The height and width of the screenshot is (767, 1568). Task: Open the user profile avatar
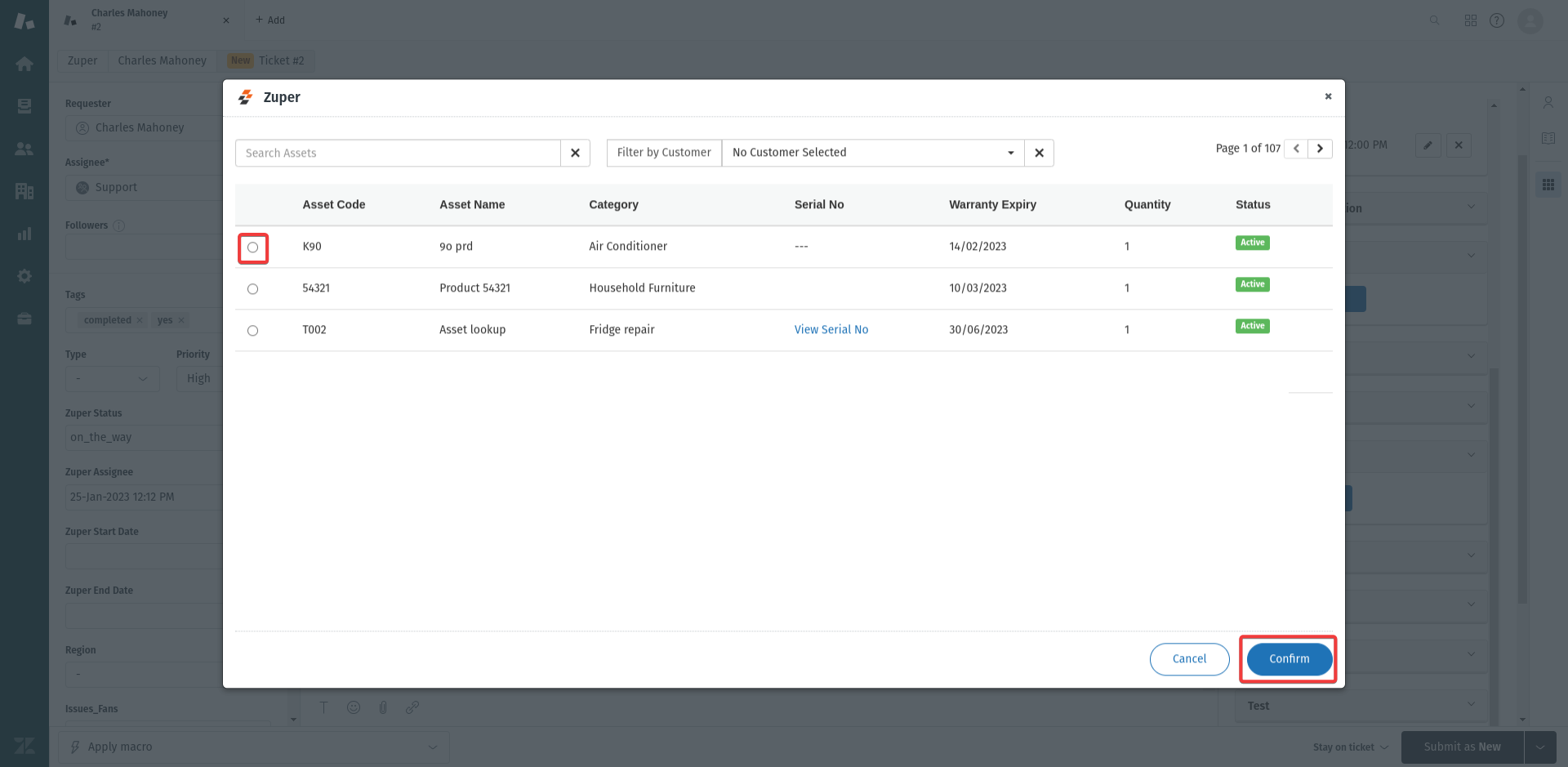pyautogui.click(x=1530, y=20)
